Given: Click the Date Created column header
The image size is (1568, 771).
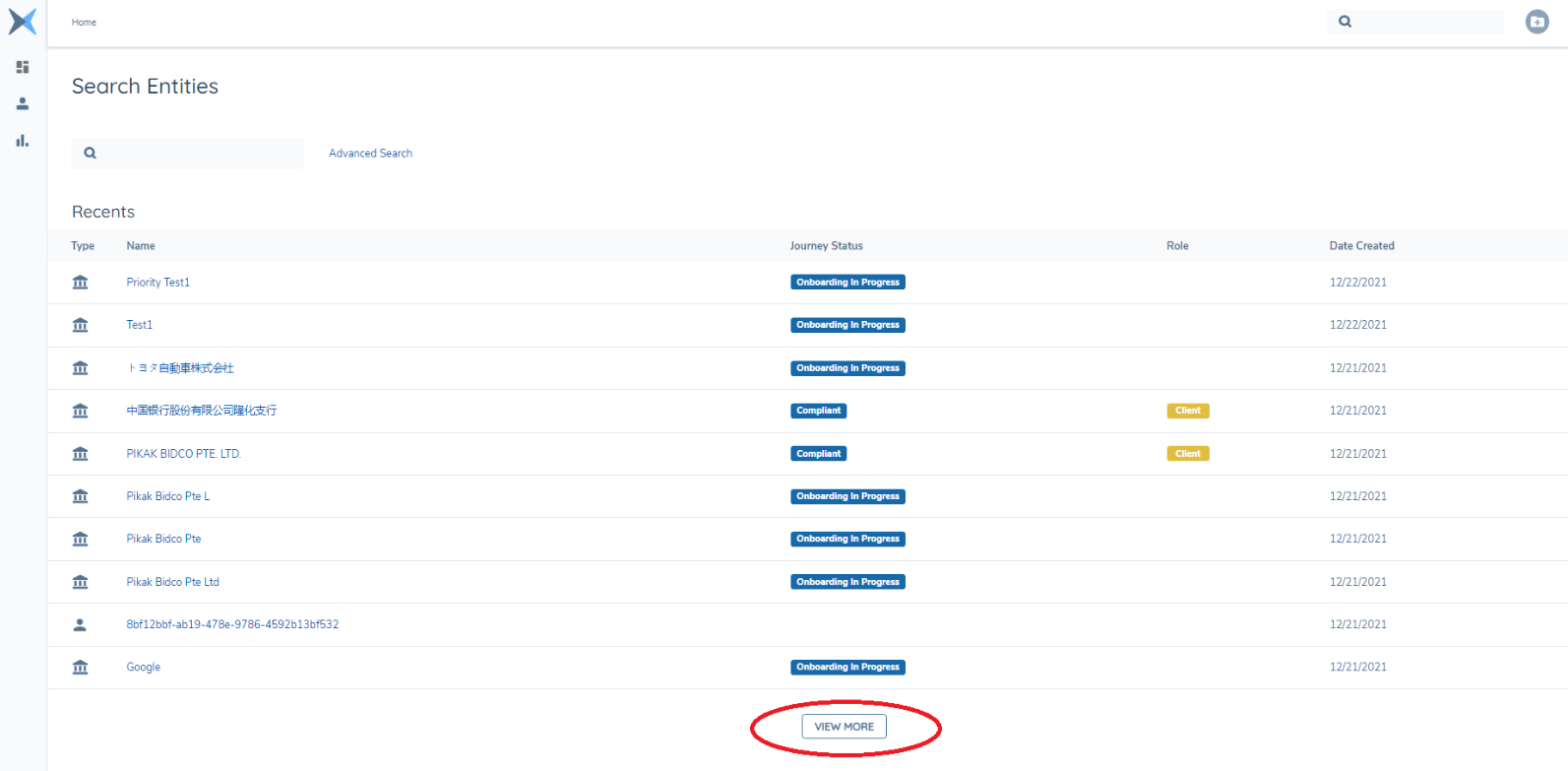Looking at the screenshot, I should 1361,246.
